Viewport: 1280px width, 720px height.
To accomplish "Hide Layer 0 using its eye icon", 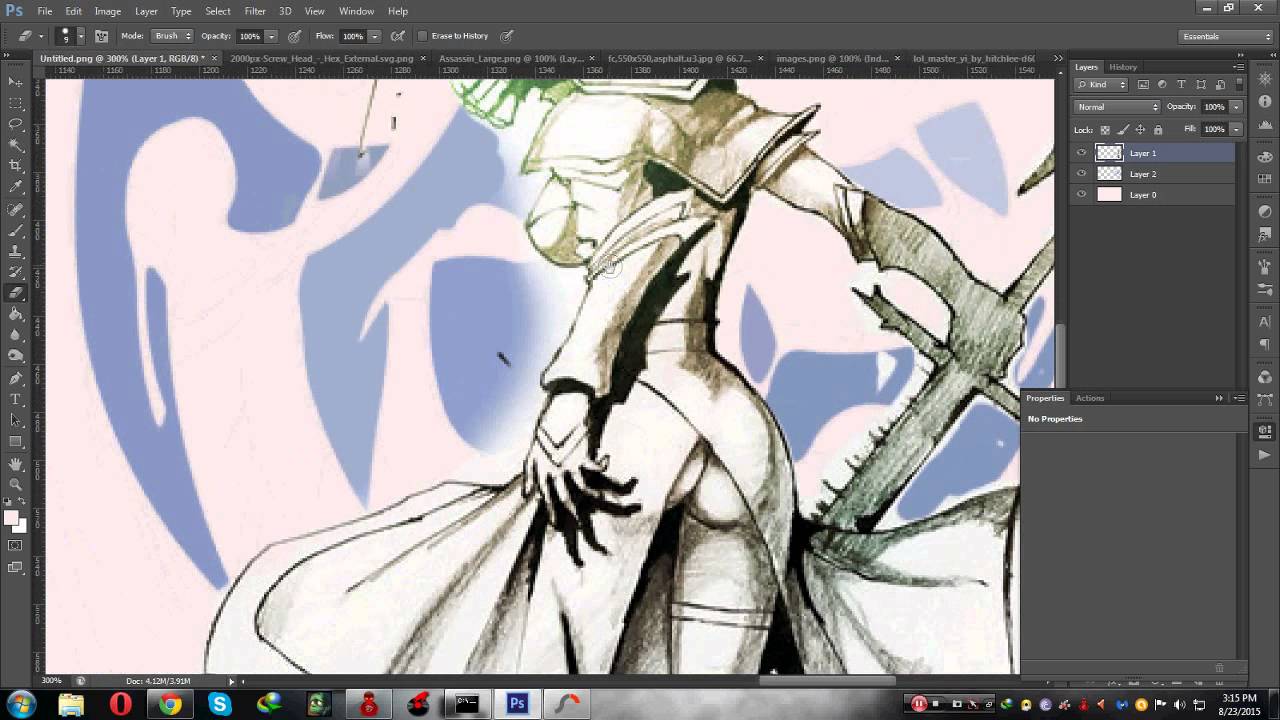I will (1081, 195).
